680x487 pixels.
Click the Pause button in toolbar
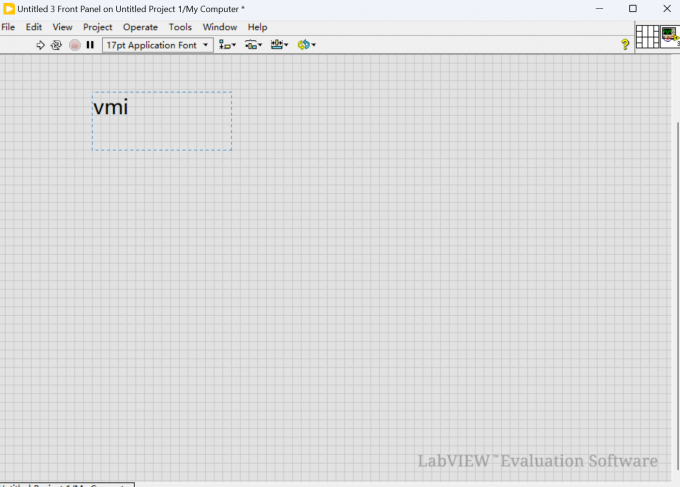pos(90,45)
